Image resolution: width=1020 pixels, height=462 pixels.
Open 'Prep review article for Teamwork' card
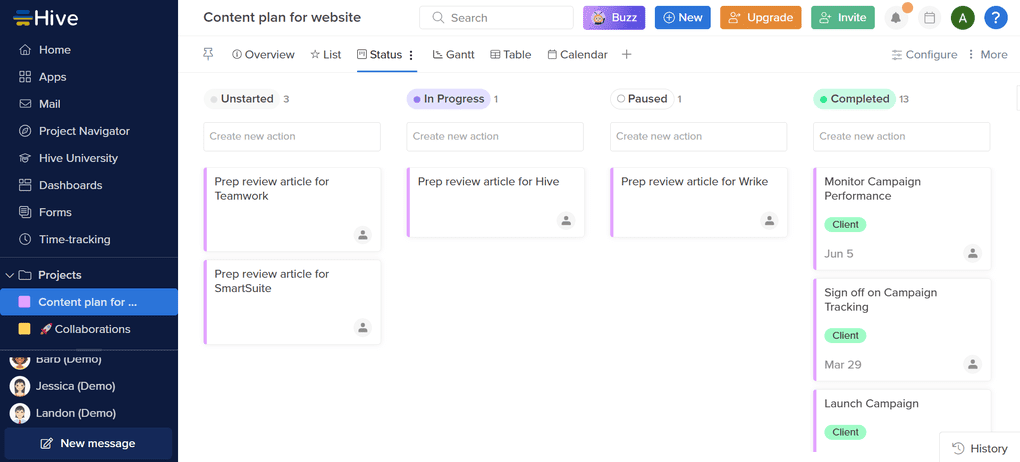292,209
